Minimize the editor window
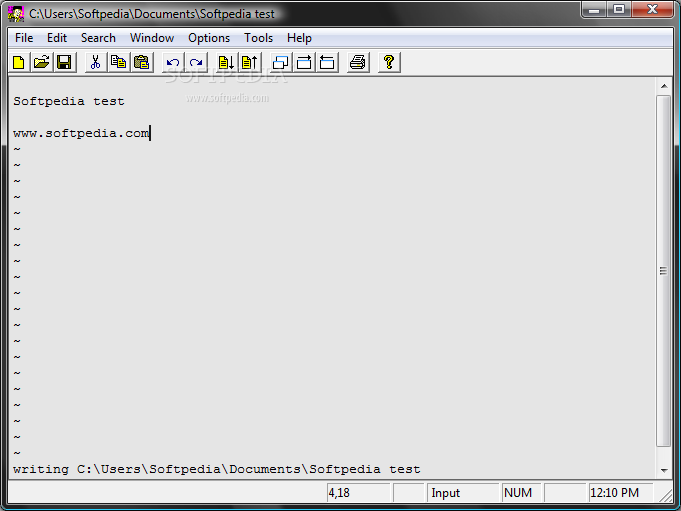The image size is (681, 511). coord(594,9)
